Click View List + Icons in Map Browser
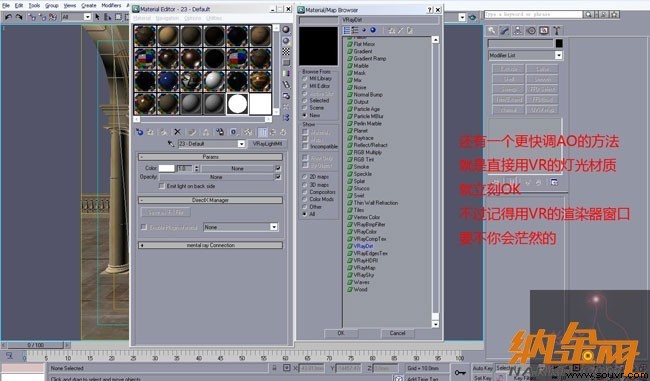Viewport: 650px width, 381px height. click(x=355, y=30)
